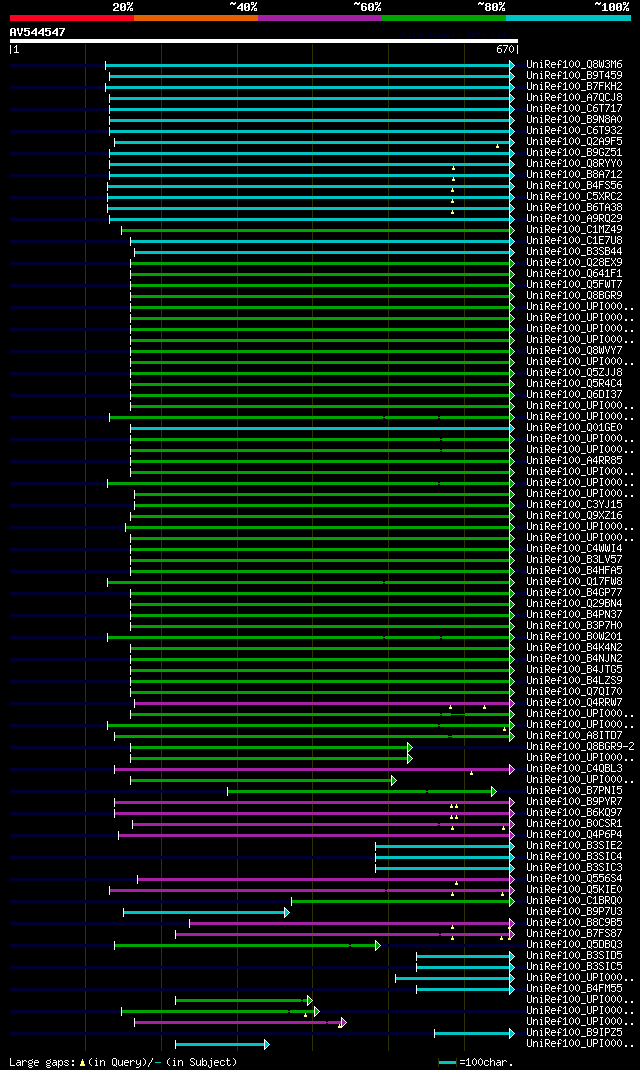Viewport: 640px width, 1070px height.
Task: Click the UniRef100_Q7QI70 label
Action: click(x=574, y=692)
